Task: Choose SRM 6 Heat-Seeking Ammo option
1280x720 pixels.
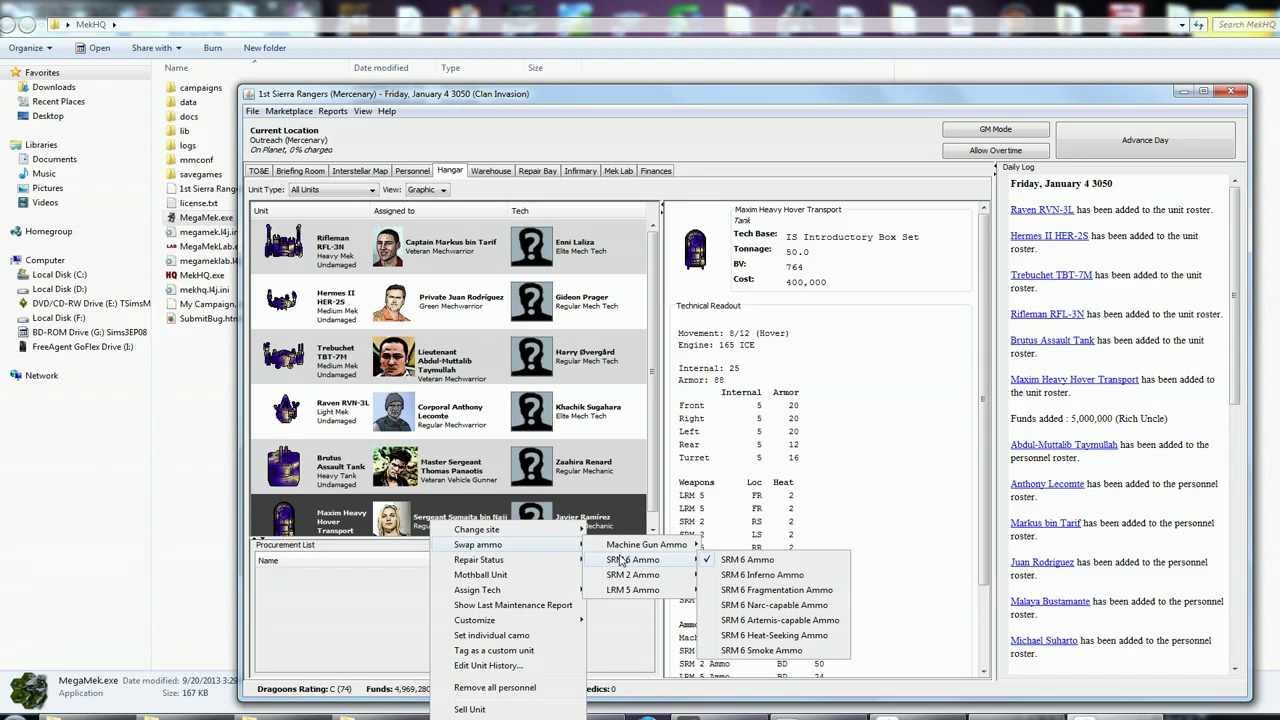Action: point(774,635)
